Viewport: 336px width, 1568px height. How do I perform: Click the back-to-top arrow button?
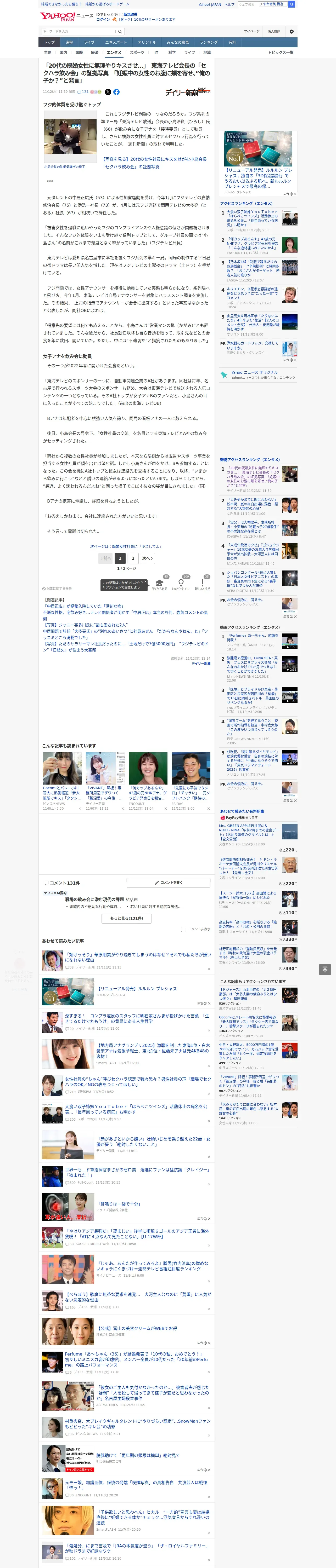pos(326,970)
